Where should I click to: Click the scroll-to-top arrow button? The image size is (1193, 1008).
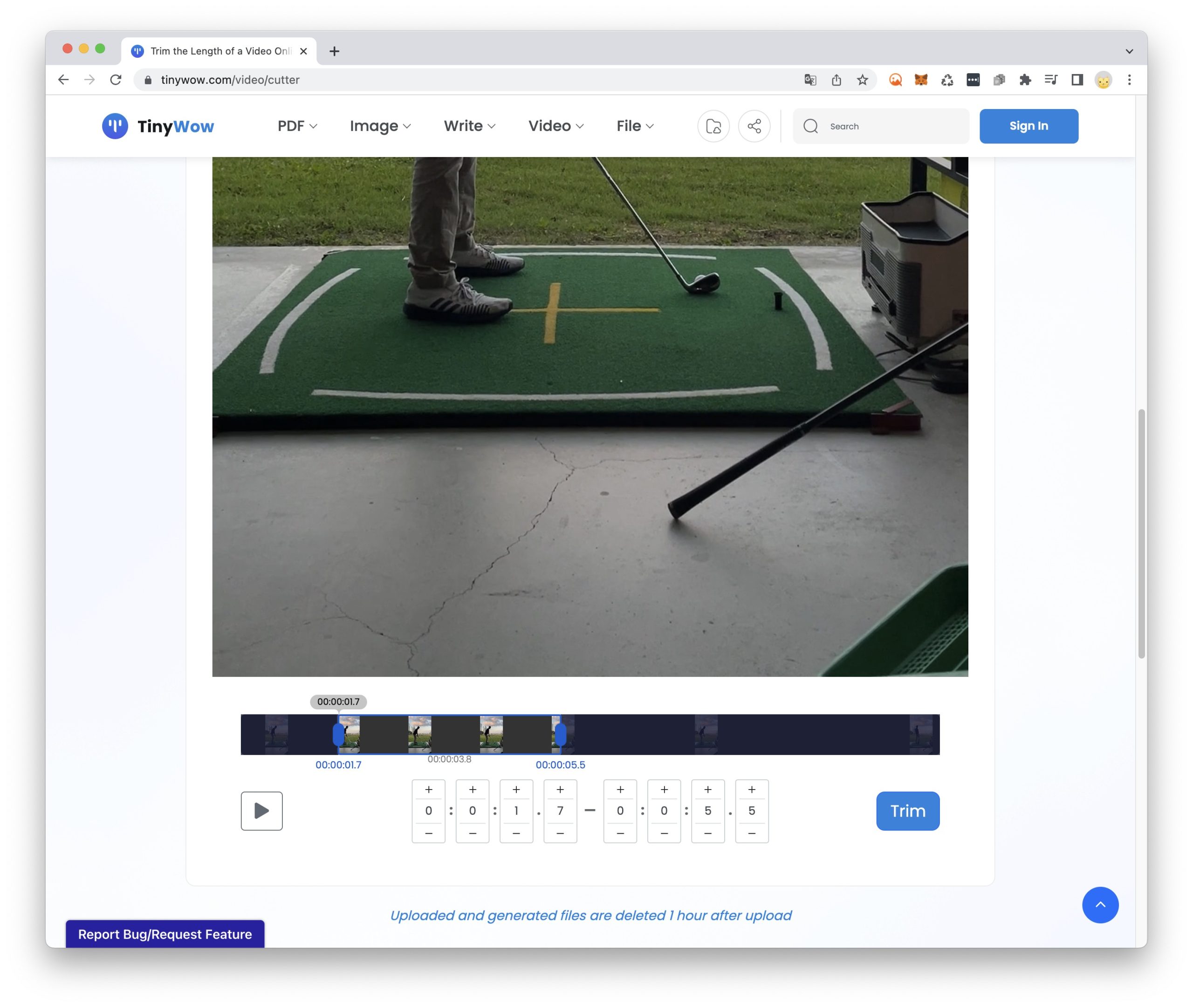coord(1099,905)
